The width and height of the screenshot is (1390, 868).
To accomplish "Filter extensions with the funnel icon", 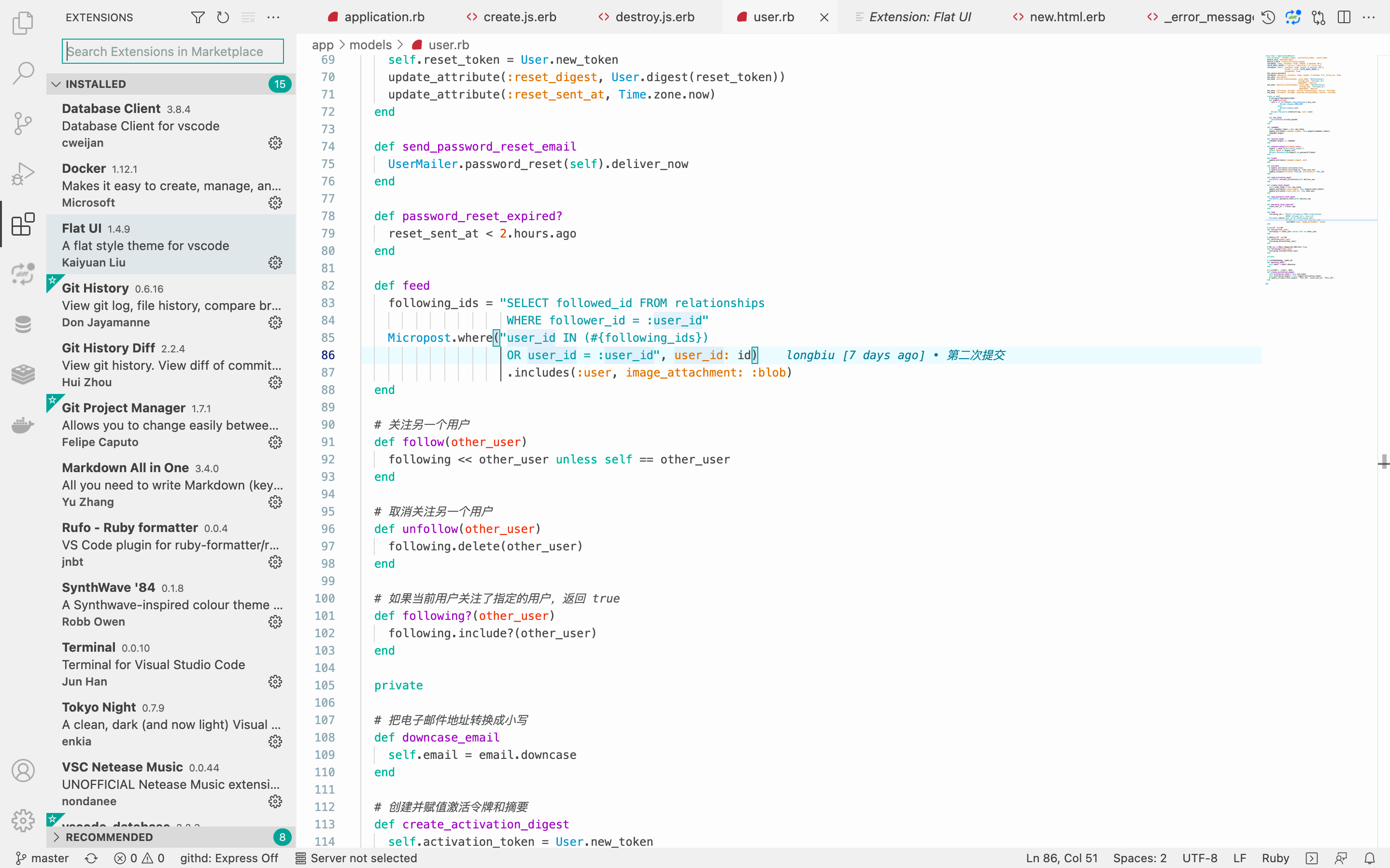I will (x=198, y=17).
